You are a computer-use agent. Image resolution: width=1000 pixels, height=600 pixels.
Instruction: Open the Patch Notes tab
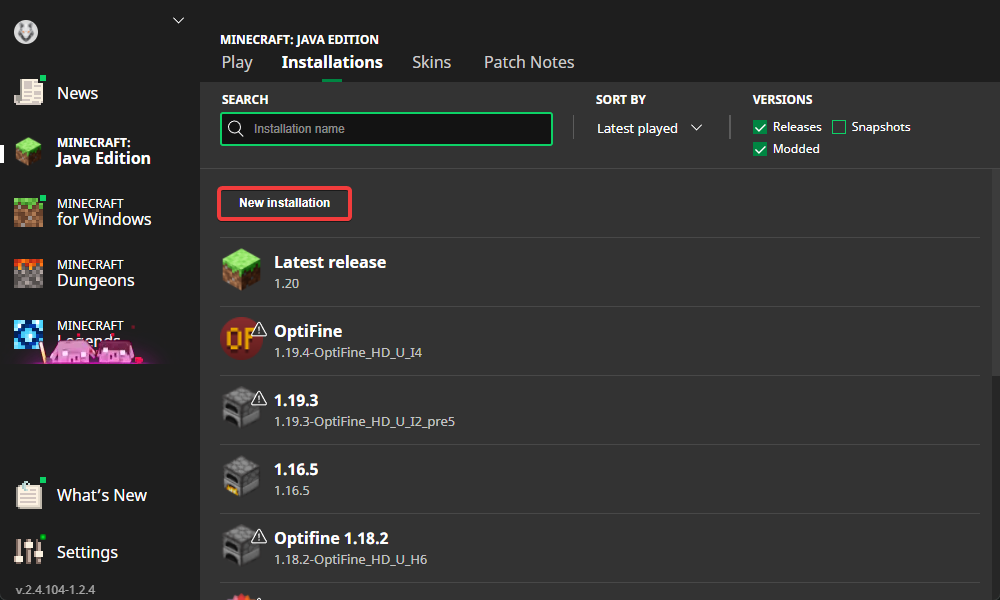pyautogui.click(x=528, y=62)
